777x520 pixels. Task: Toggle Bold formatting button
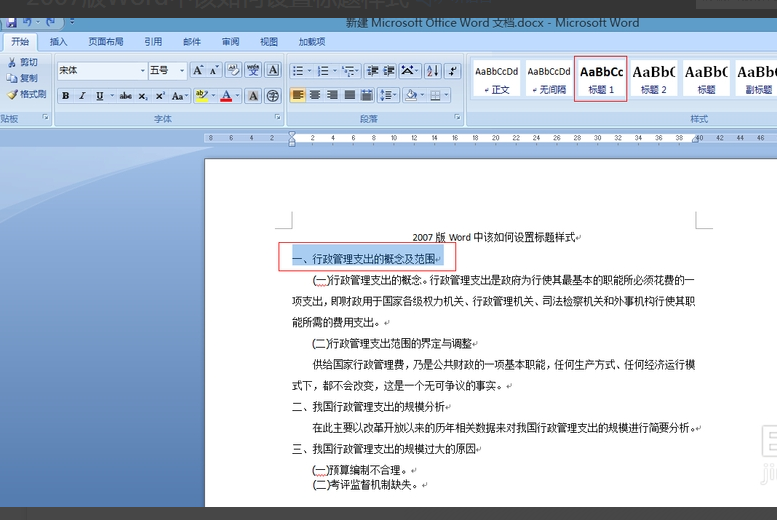(x=65, y=96)
